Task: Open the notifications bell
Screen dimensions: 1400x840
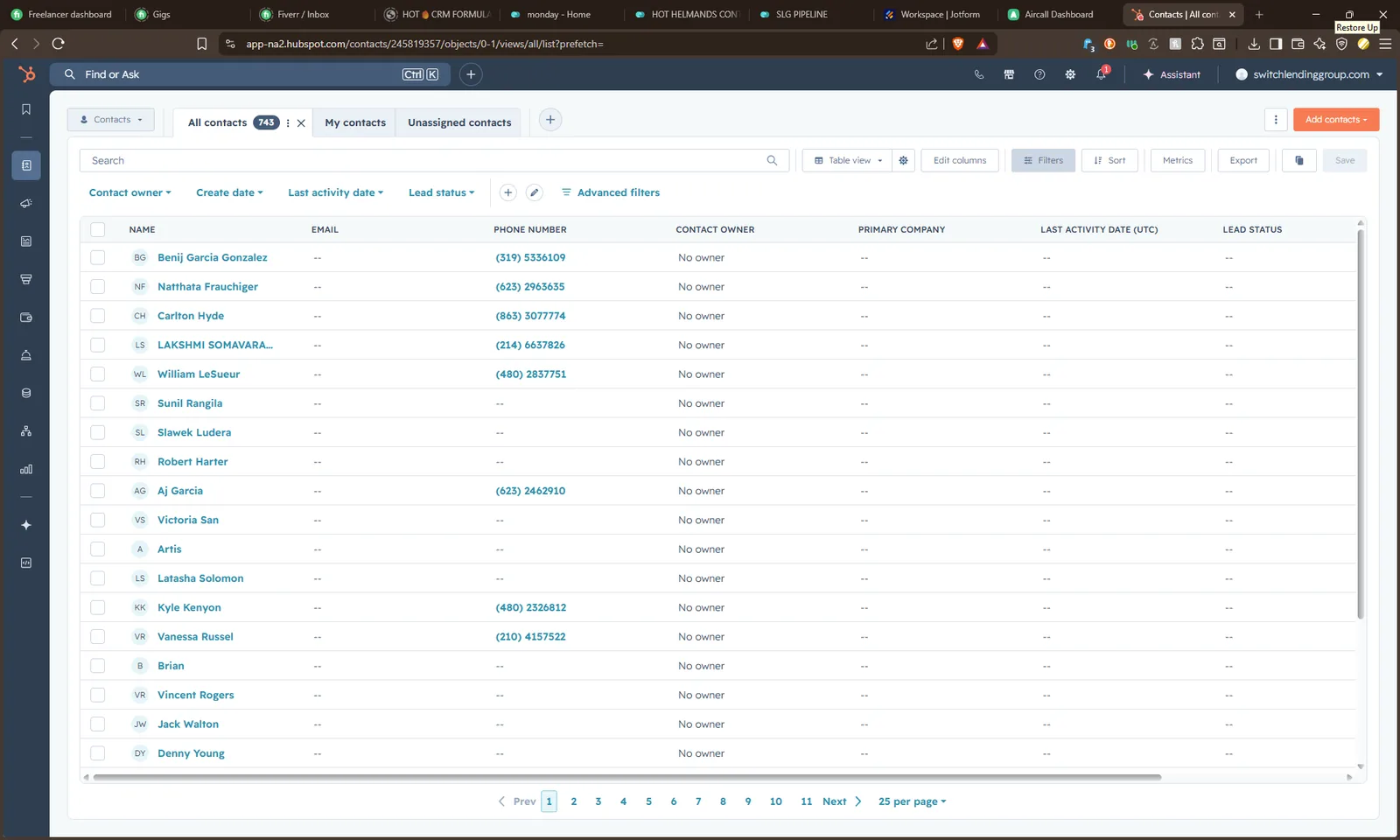Action: click(x=1101, y=74)
